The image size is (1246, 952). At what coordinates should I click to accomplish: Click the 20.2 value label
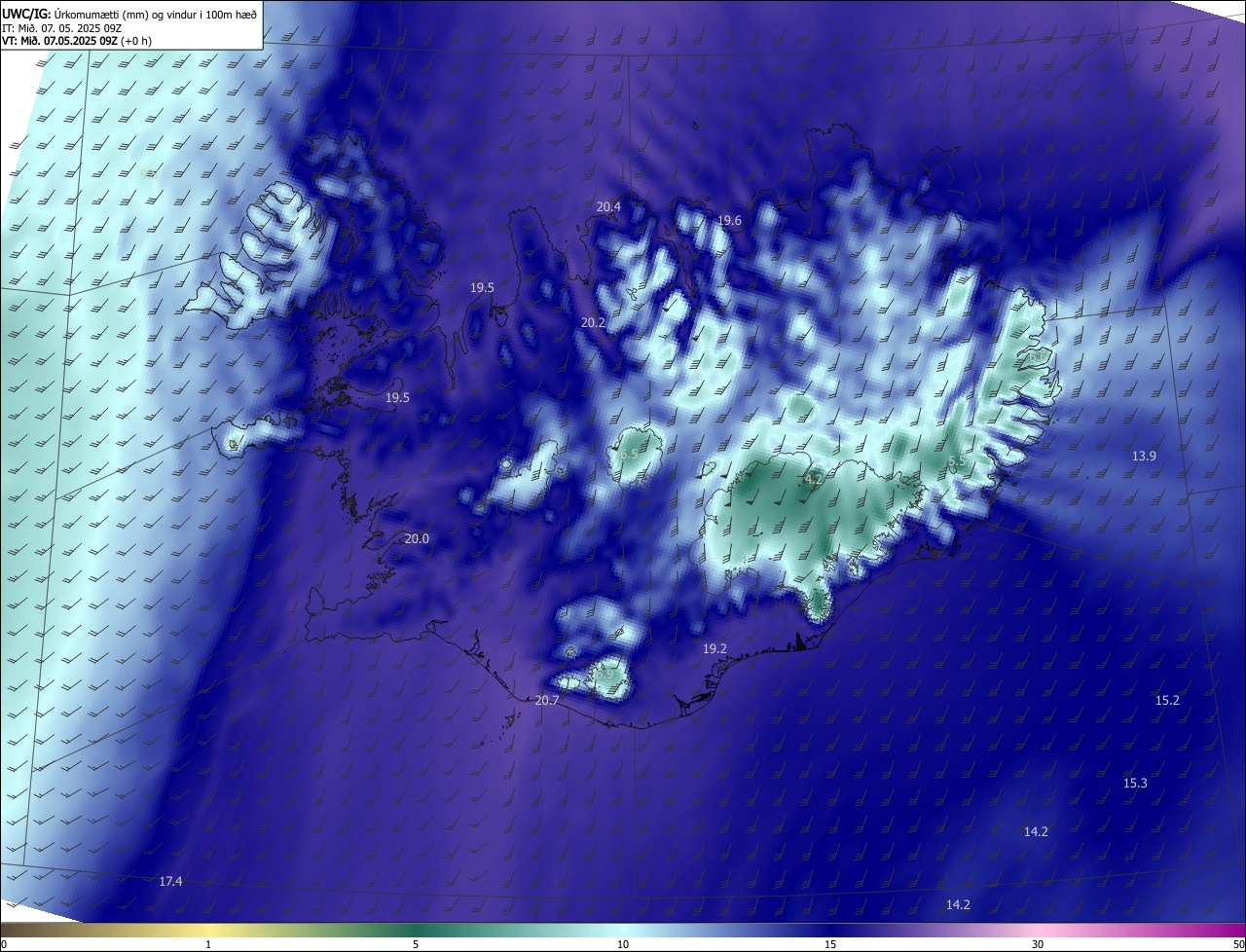593,322
